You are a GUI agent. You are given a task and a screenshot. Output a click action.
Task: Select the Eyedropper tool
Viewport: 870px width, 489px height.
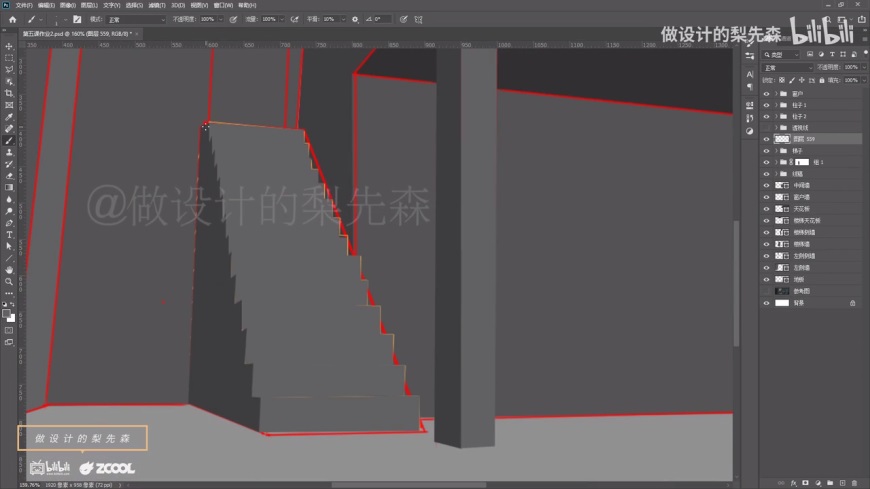click(x=9, y=117)
